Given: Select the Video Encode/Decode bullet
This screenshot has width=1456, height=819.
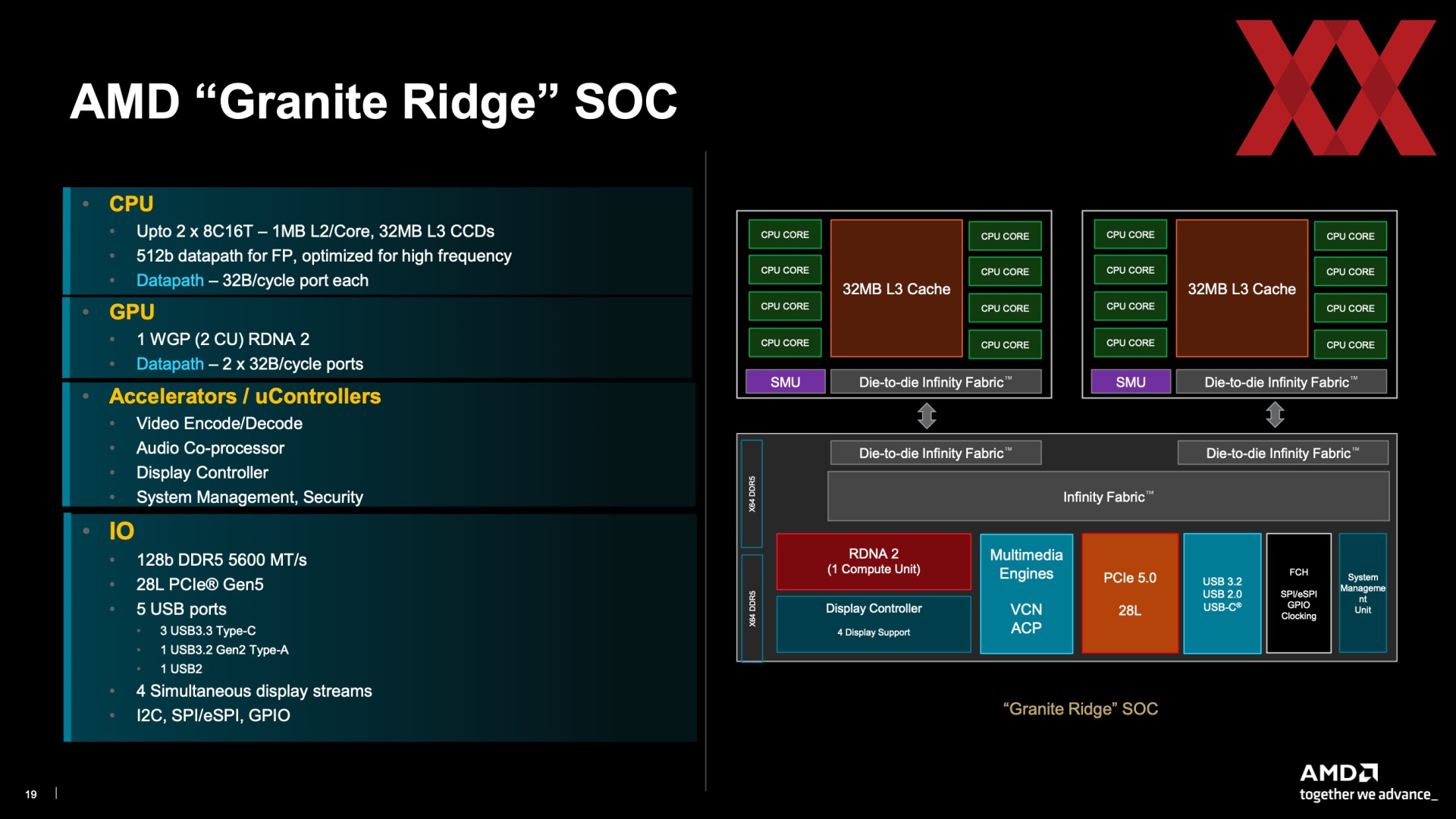Looking at the screenshot, I should click(219, 423).
